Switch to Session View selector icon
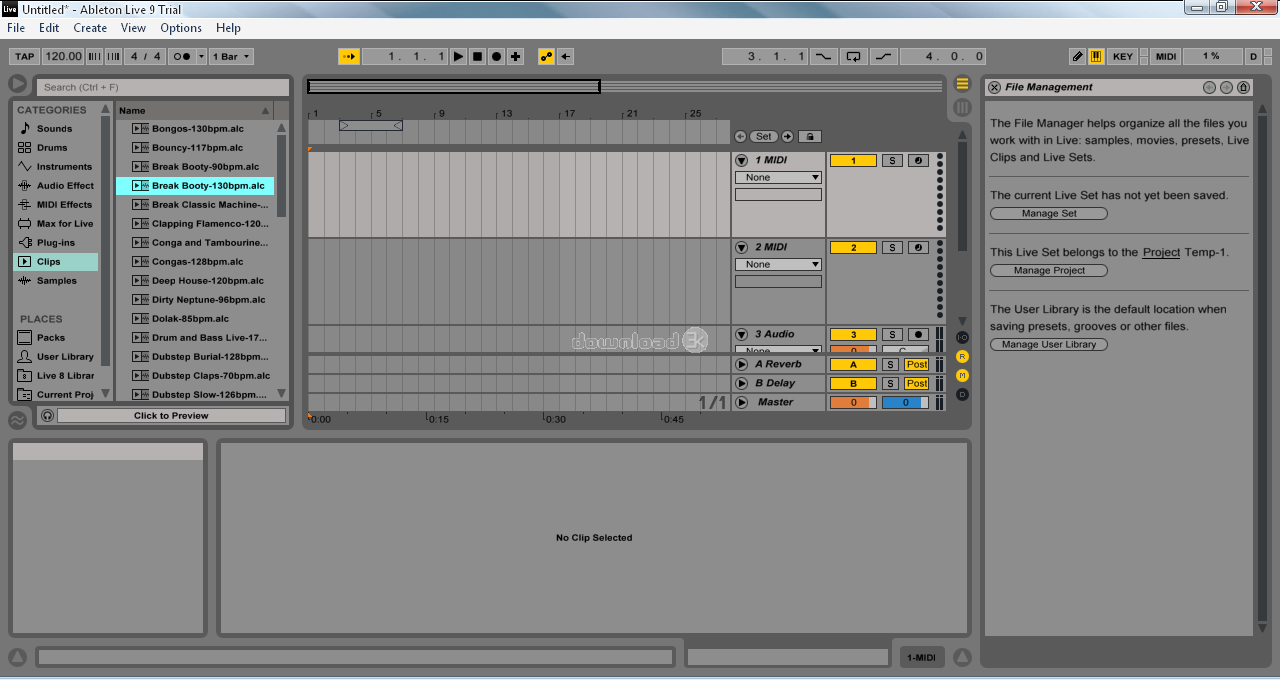Image resolution: width=1280 pixels, height=680 pixels. coord(962,107)
